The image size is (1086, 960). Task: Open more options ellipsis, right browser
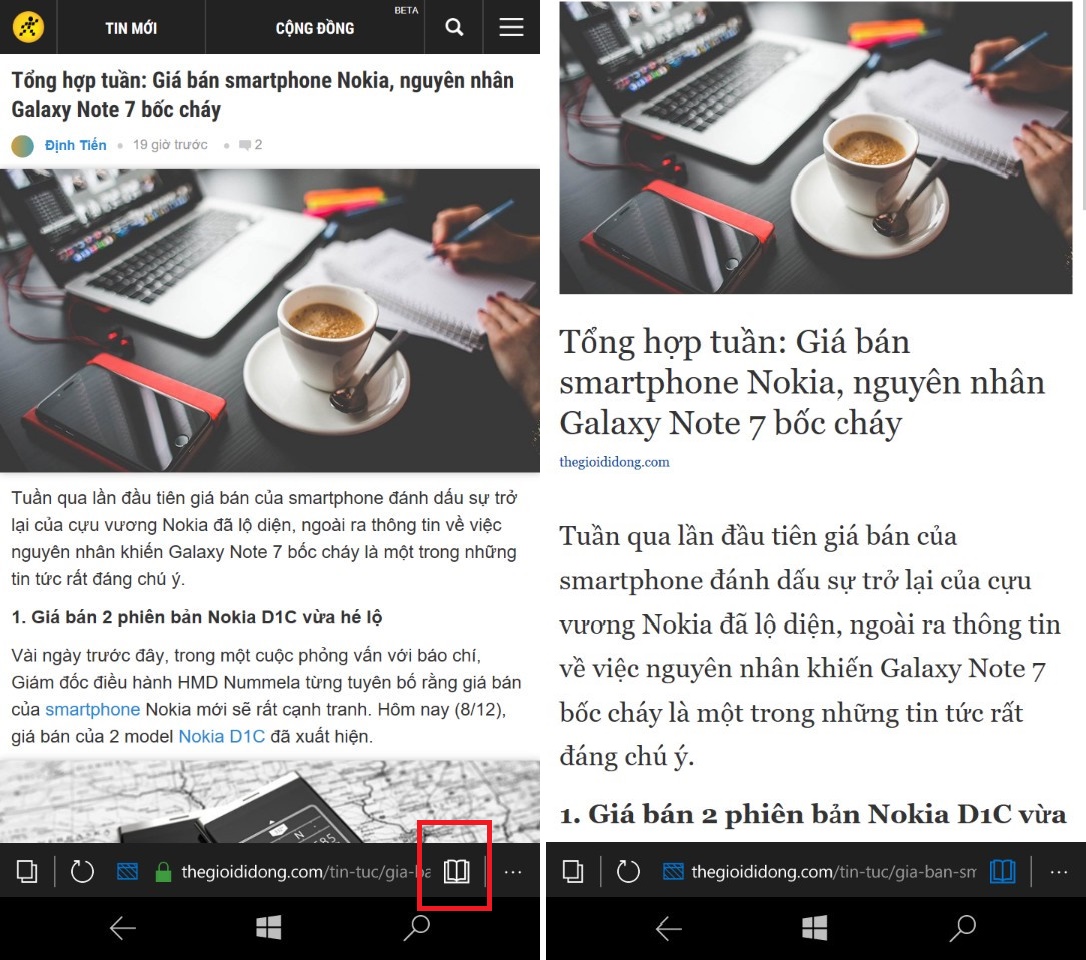tap(1059, 872)
